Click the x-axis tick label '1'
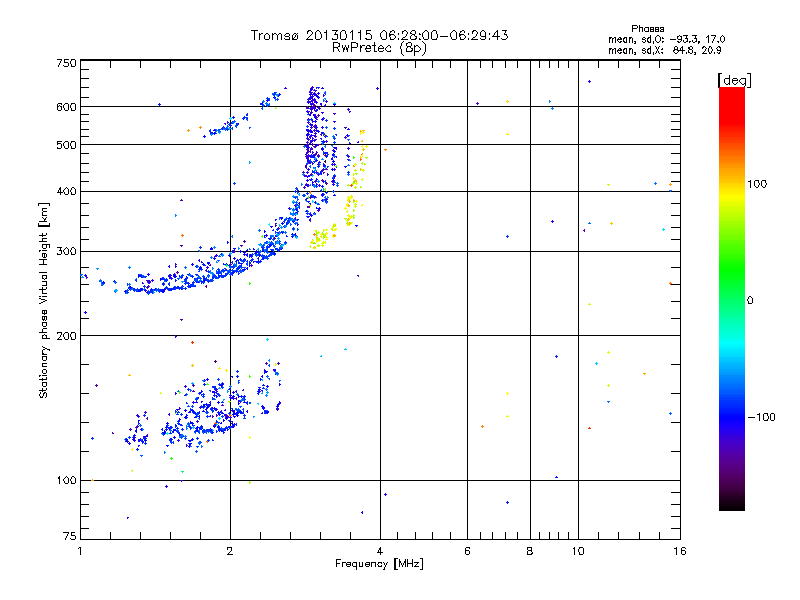 point(80,551)
